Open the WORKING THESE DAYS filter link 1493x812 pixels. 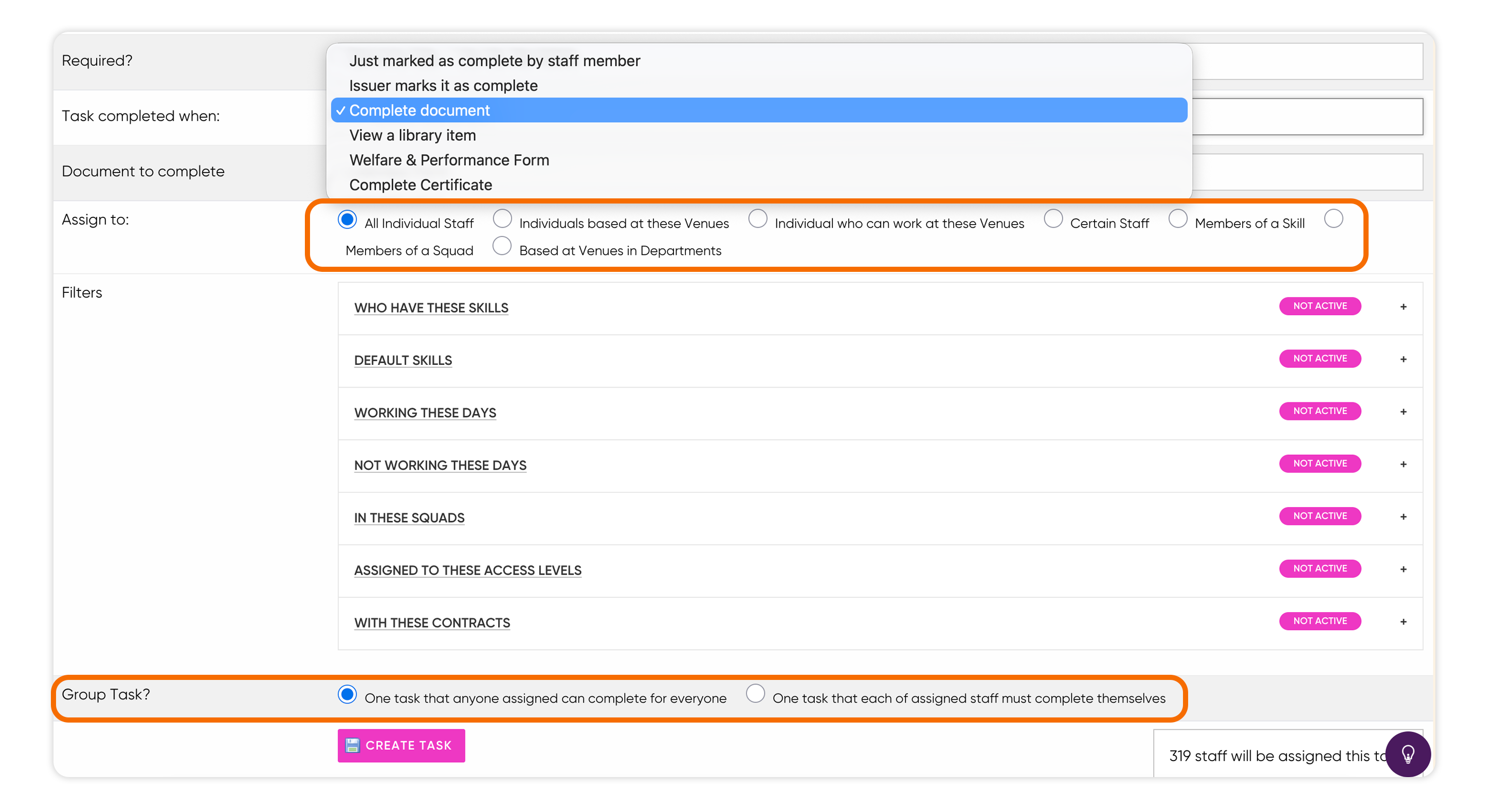[425, 413]
